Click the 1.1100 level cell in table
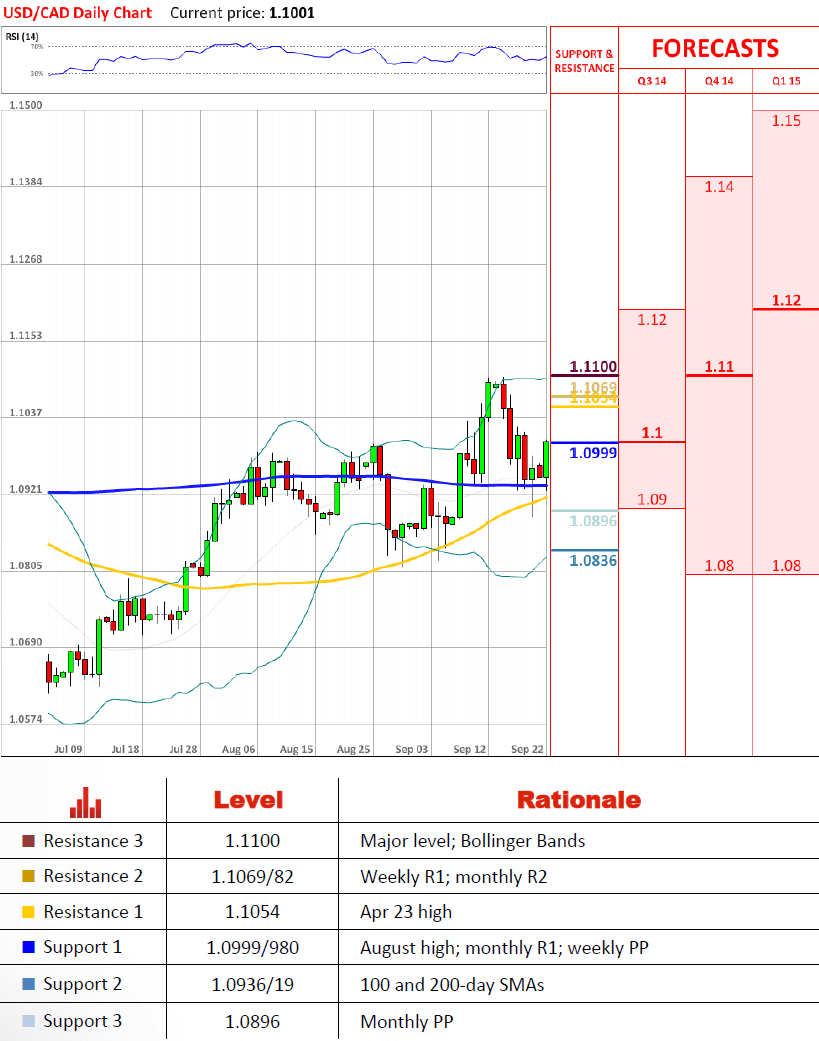The image size is (819, 1041). 252,841
